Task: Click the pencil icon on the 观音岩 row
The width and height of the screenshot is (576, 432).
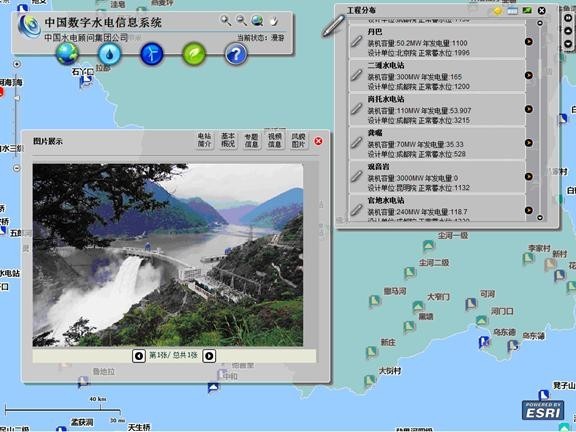Action: (x=356, y=176)
